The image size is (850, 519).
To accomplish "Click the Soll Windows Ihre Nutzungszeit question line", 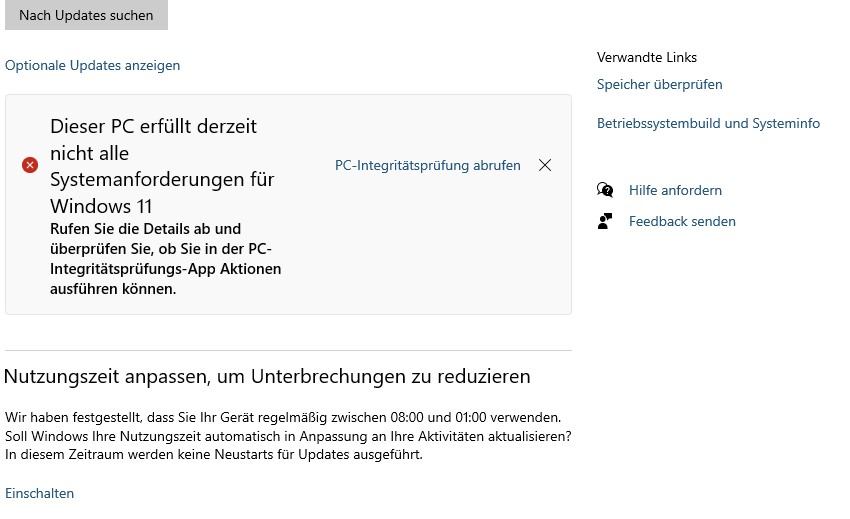I will point(288,436).
